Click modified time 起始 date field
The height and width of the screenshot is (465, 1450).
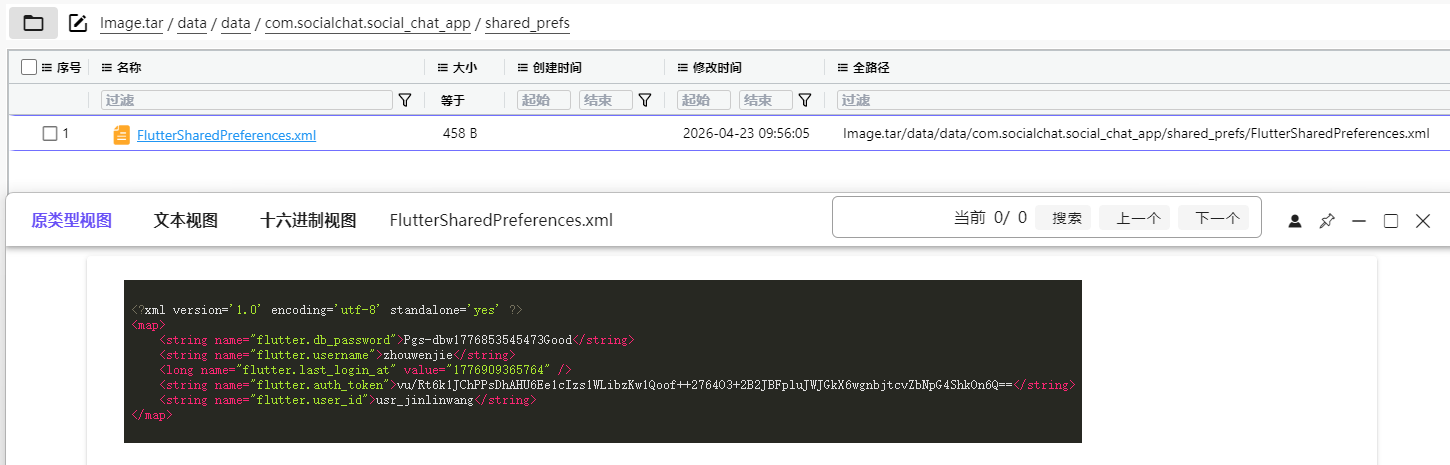(x=704, y=100)
